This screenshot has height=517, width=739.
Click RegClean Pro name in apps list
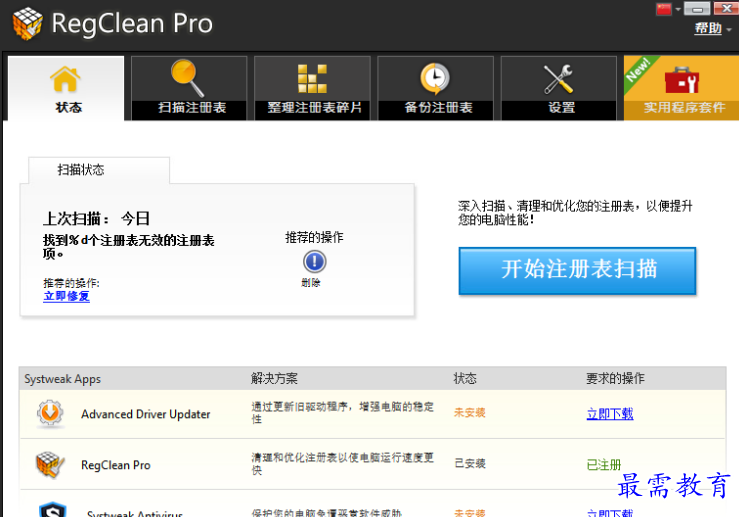tap(115, 465)
